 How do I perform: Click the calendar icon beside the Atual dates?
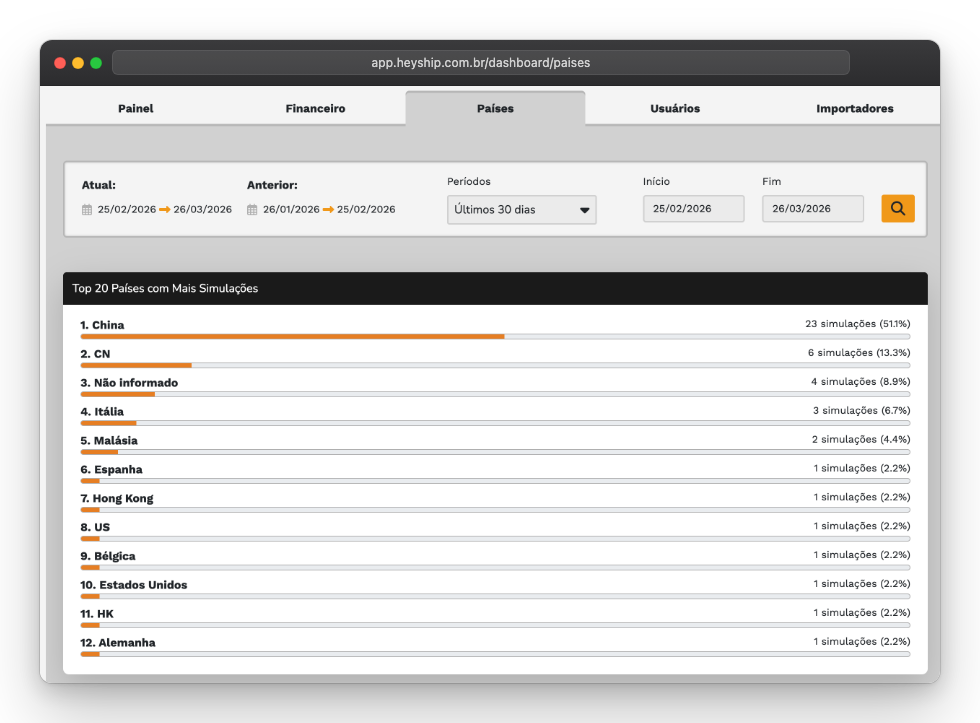pyautogui.click(x=87, y=209)
